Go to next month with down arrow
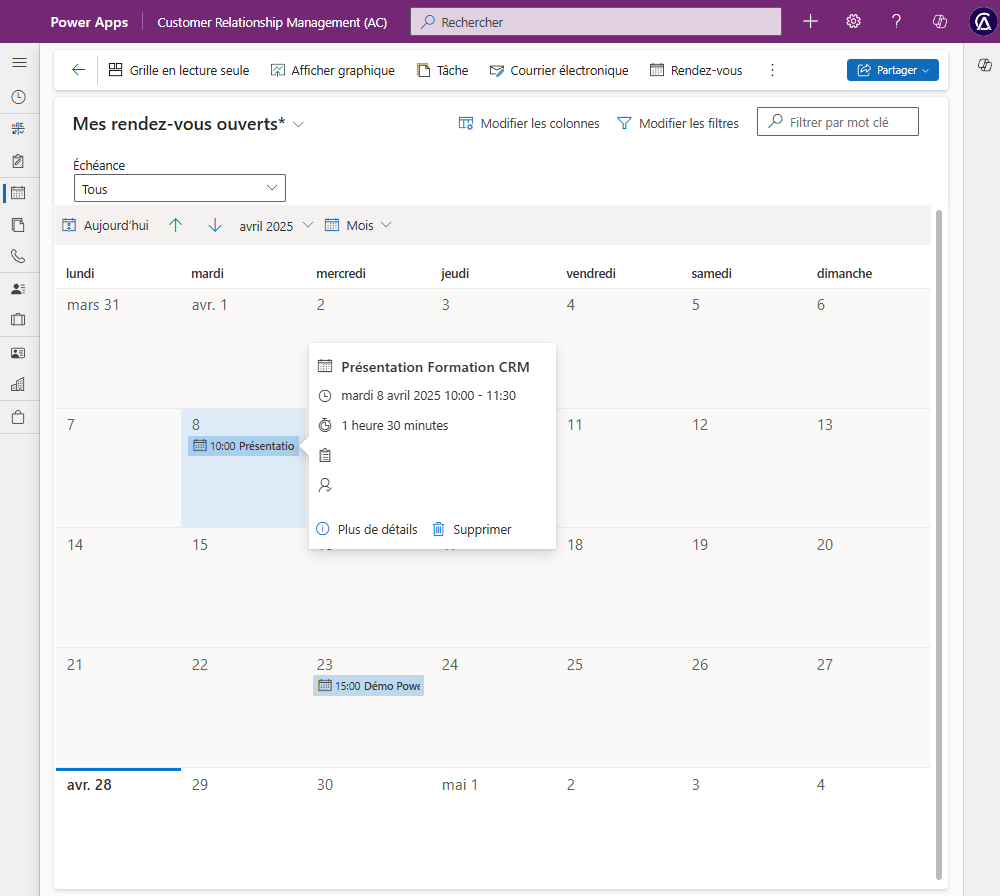The width and height of the screenshot is (1000, 896). coord(215,225)
